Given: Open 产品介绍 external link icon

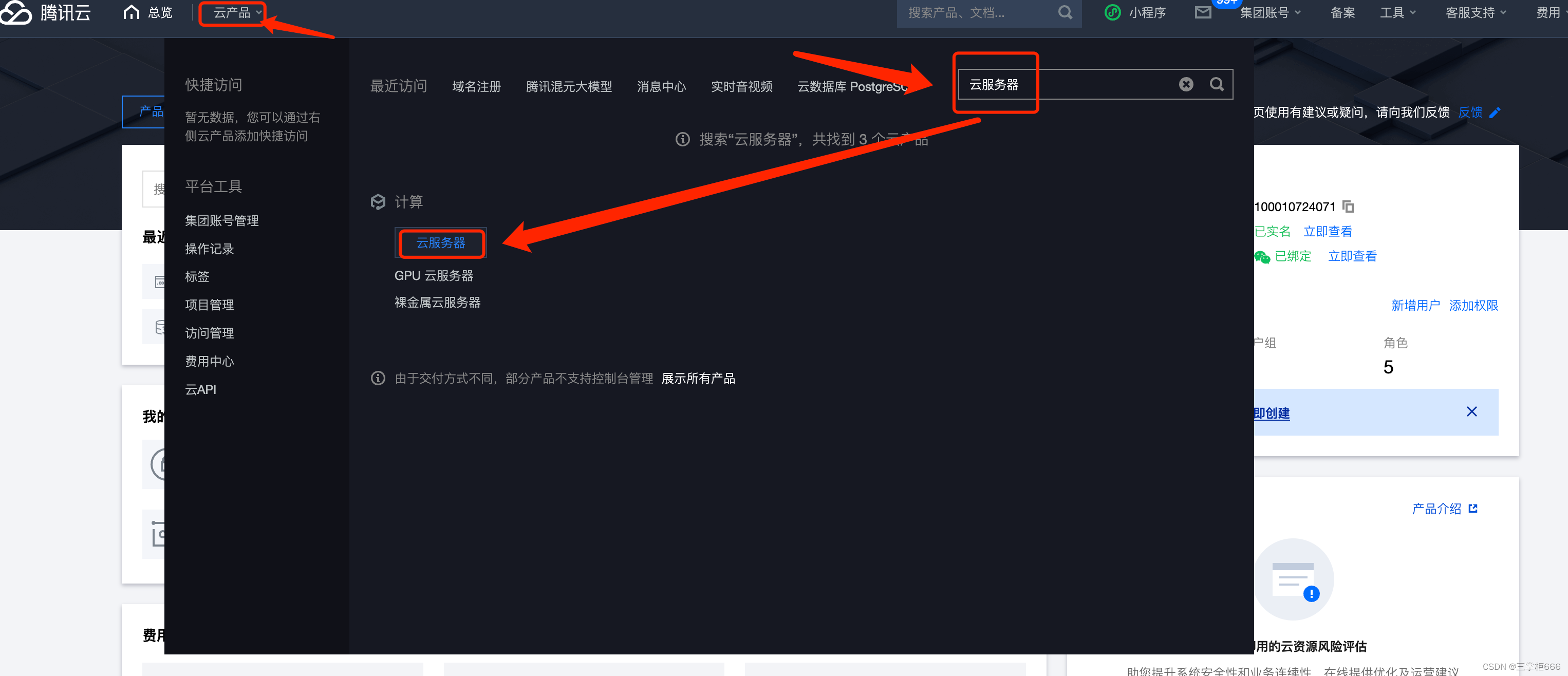Looking at the screenshot, I should coord(1472,509).
